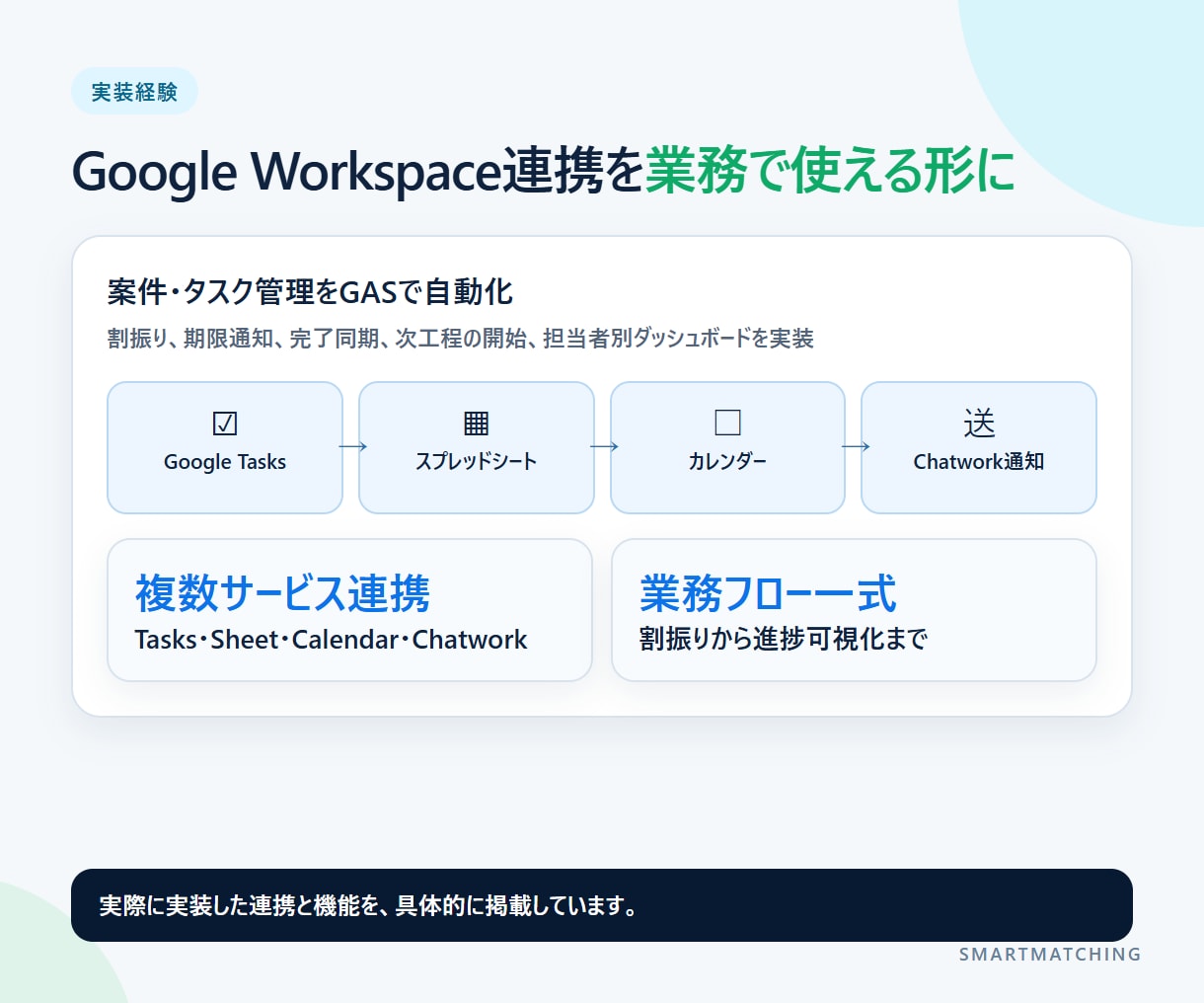Select the Google Tasks card
The image size is (1204, 1003).
point(225,447)
